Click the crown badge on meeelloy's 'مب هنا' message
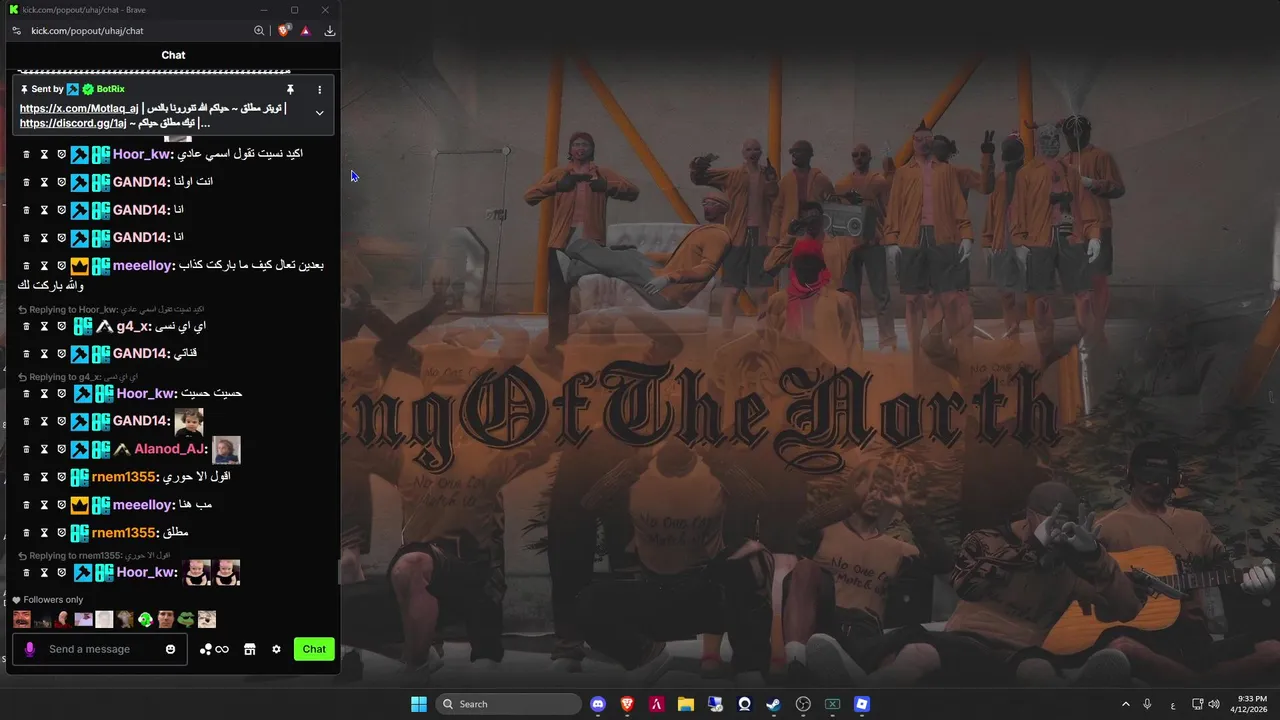The width and height of the screenshot is (1280, 720). 79,505
